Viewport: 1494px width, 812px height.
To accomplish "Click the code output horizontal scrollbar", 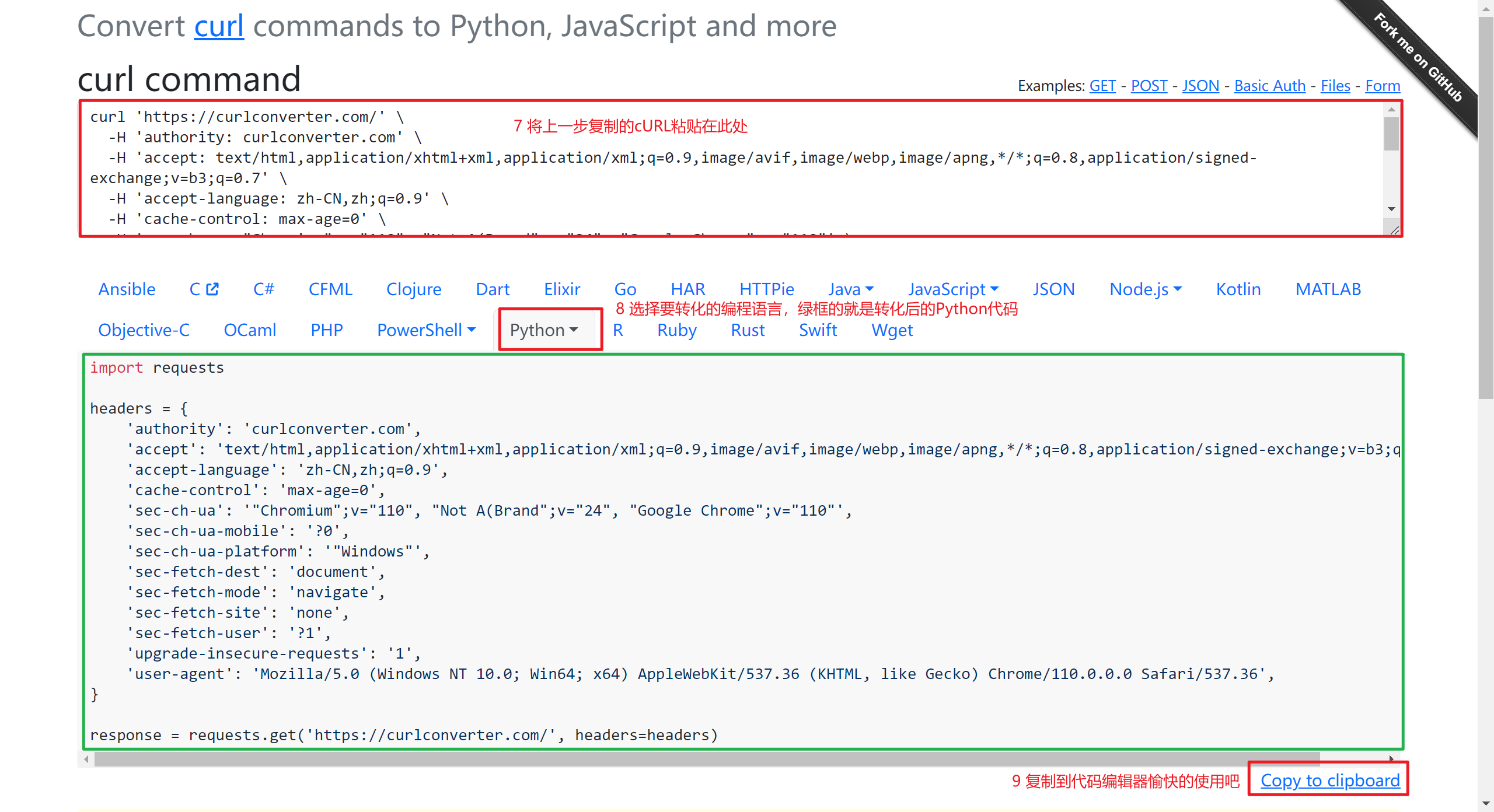I will pos(707,758).
